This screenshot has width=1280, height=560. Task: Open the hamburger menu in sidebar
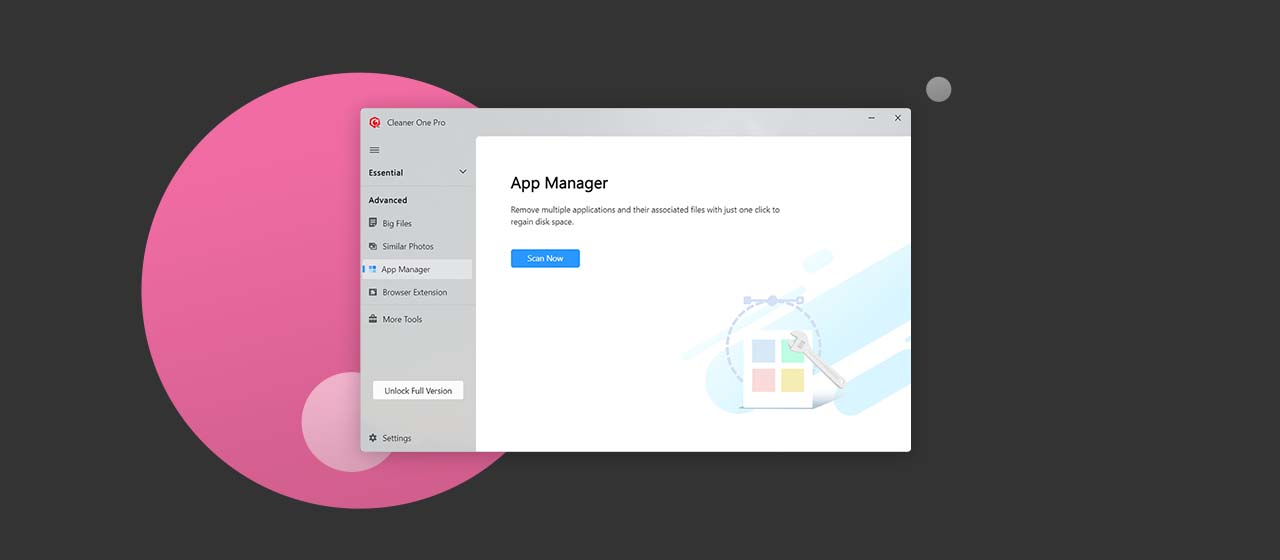(375, 150)
